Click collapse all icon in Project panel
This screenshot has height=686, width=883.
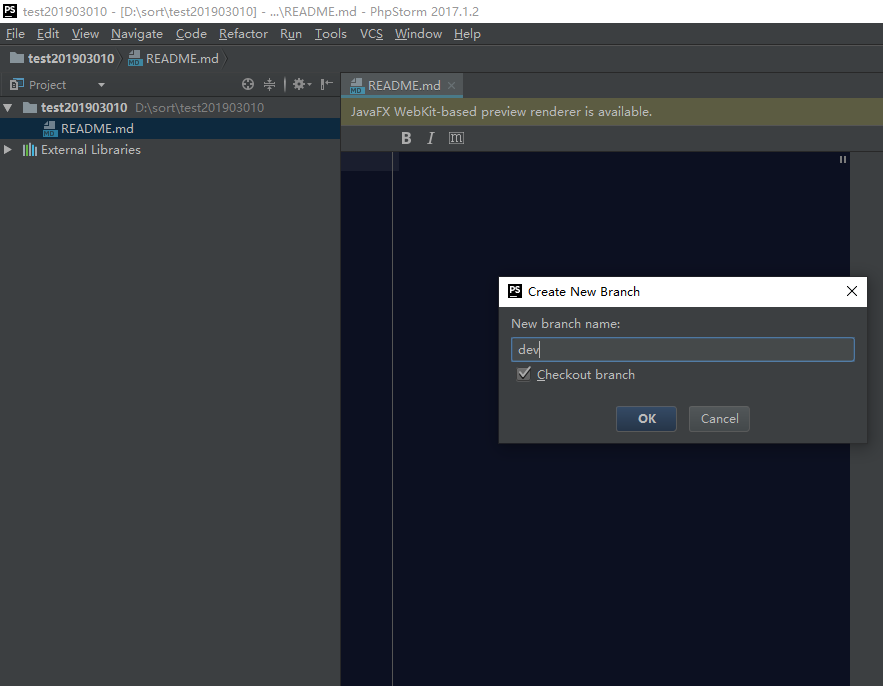tap(270, 84)
